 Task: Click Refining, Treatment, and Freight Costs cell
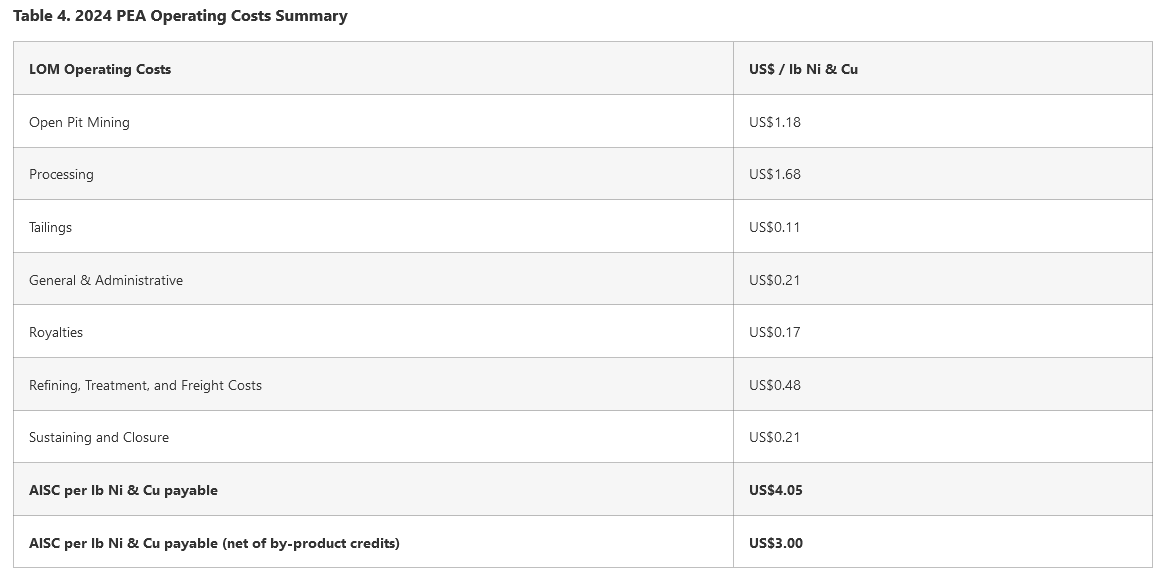[145, 385]
